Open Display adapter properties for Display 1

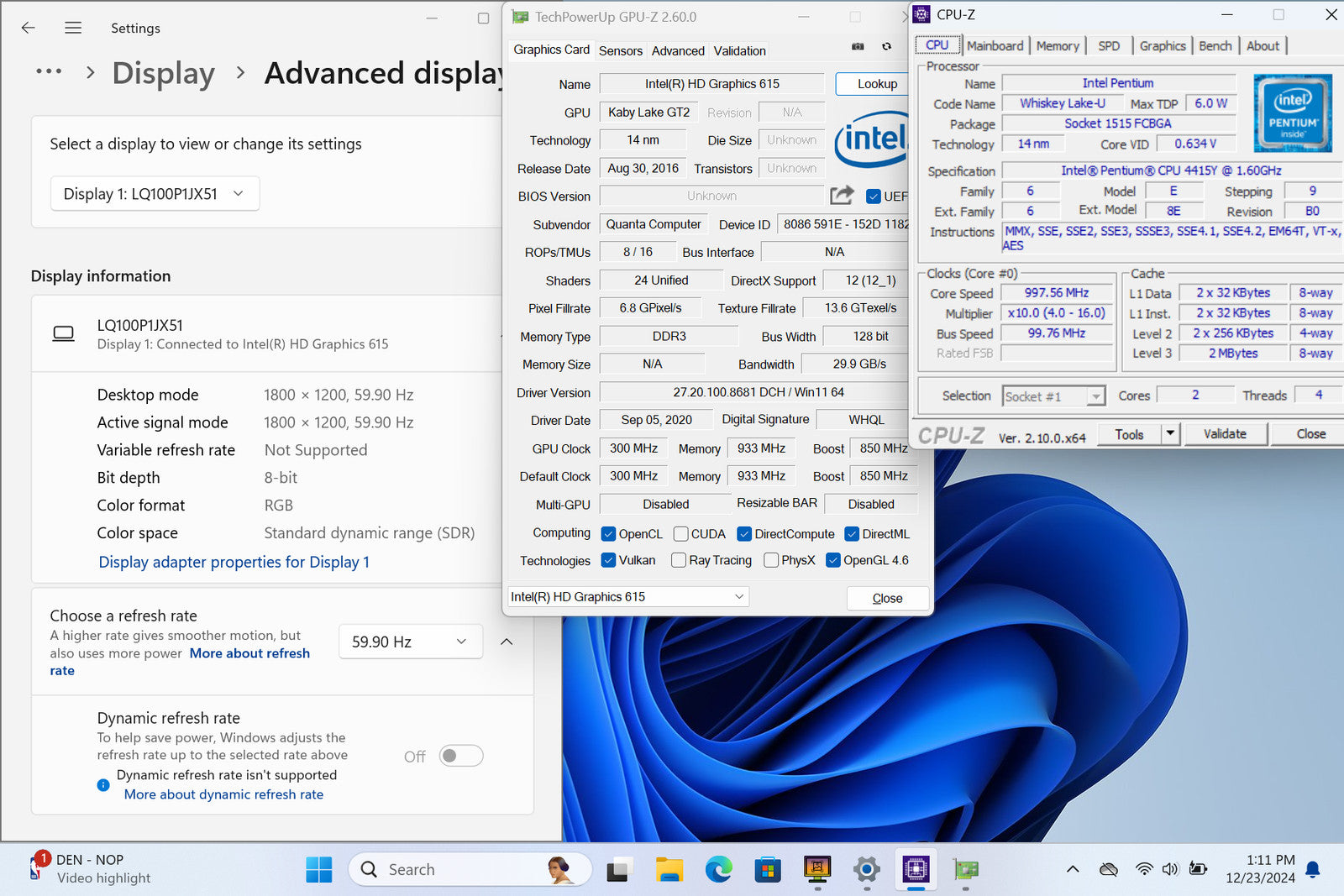click(x=234, y=562)
